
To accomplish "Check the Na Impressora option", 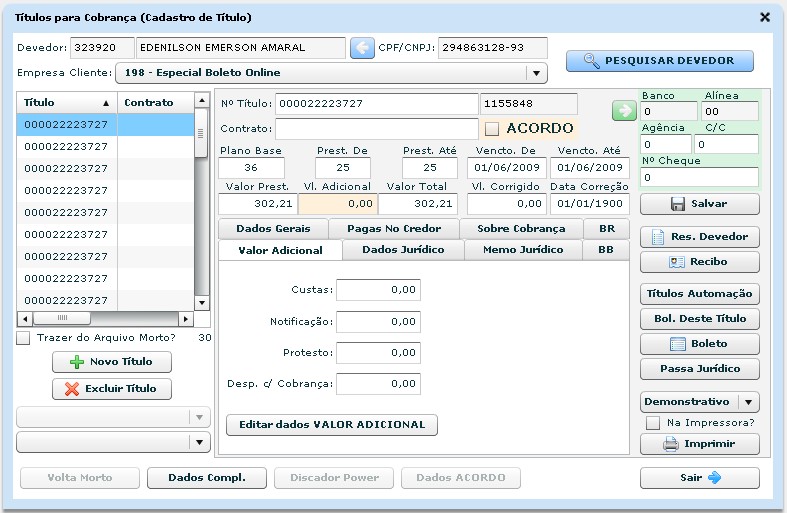I will [x=652, y=423].
